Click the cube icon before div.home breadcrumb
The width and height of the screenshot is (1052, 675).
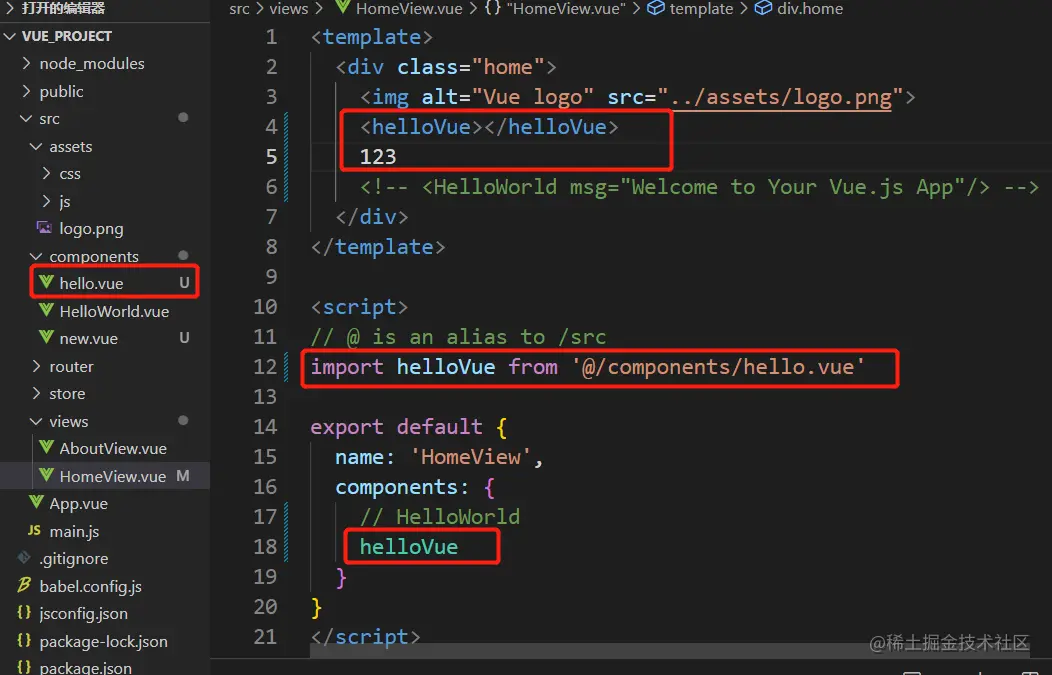pyautogui.click(x=763, y=8)
